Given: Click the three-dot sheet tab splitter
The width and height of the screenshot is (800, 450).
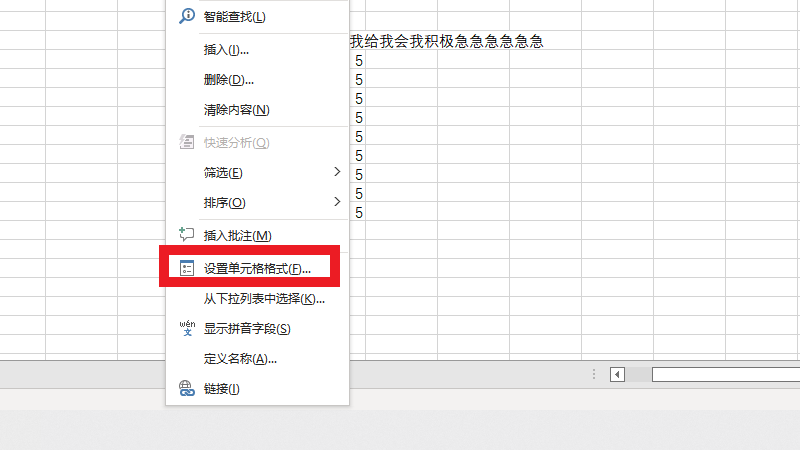Looking at the screenshot, I should click(x=594, y=374).
